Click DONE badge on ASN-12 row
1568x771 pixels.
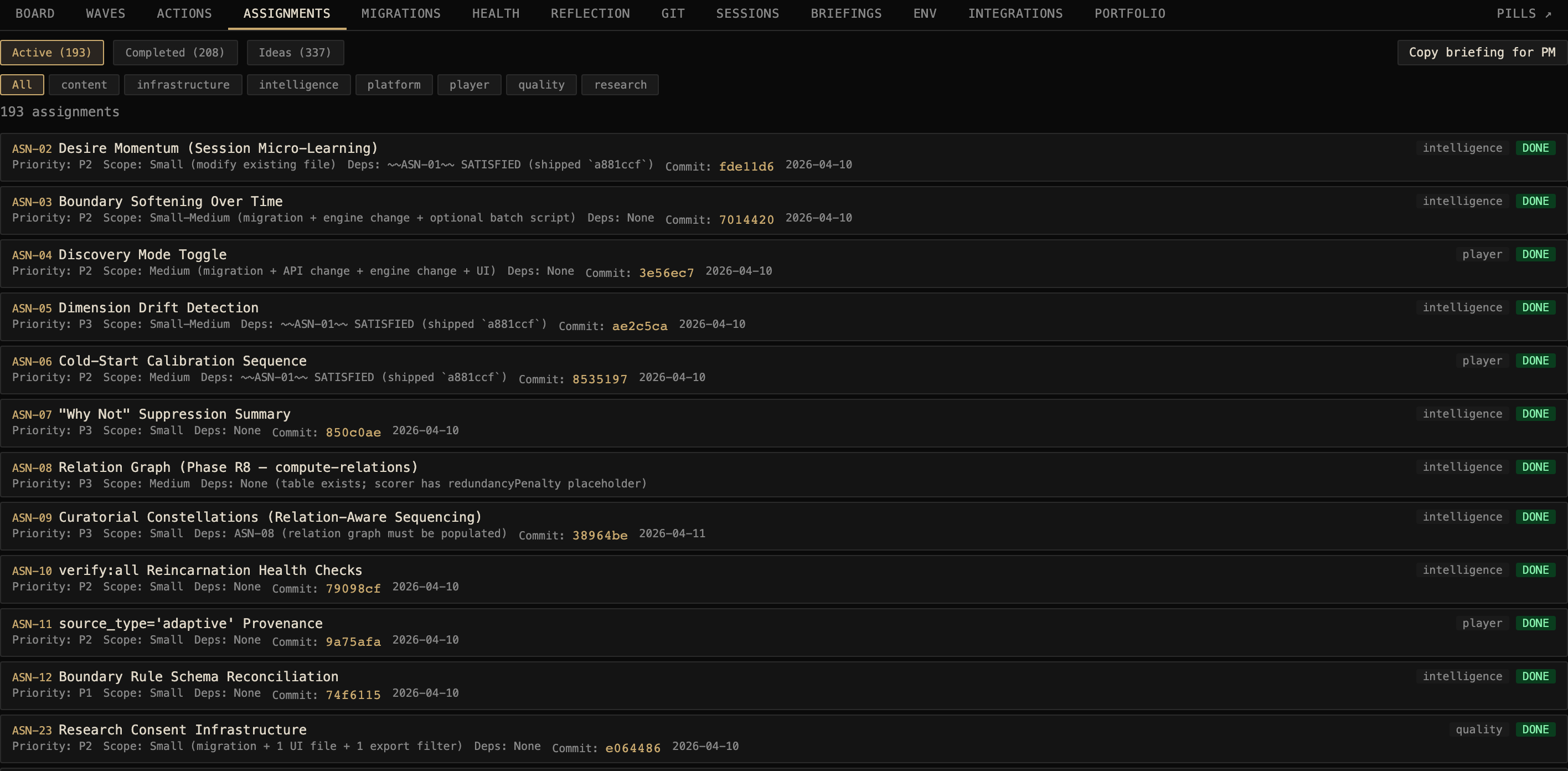coord(1535,677)
